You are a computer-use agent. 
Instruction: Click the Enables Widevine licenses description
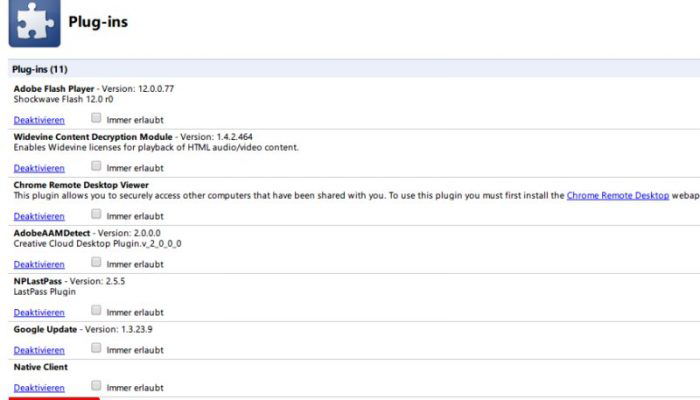[156, 147]
